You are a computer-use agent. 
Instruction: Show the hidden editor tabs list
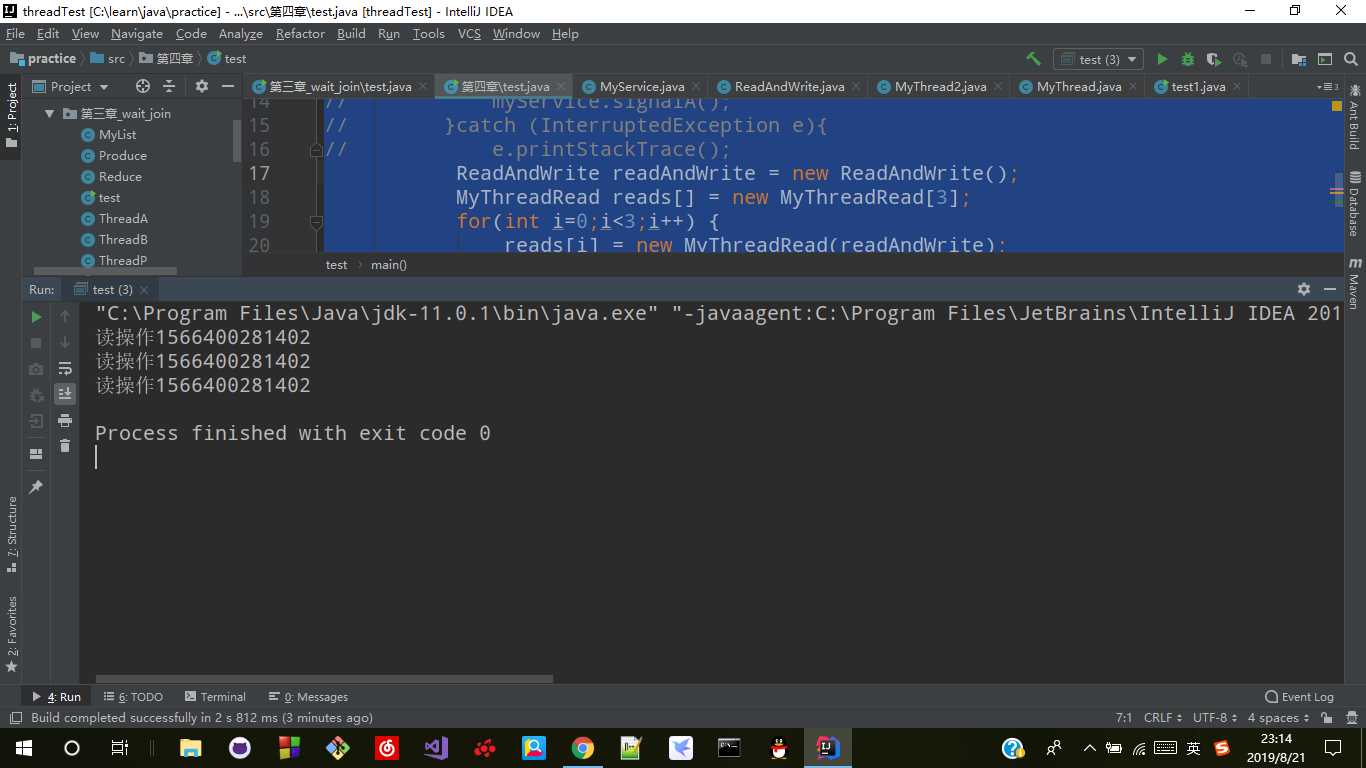pyautogui.click(x=1327, y=87)
